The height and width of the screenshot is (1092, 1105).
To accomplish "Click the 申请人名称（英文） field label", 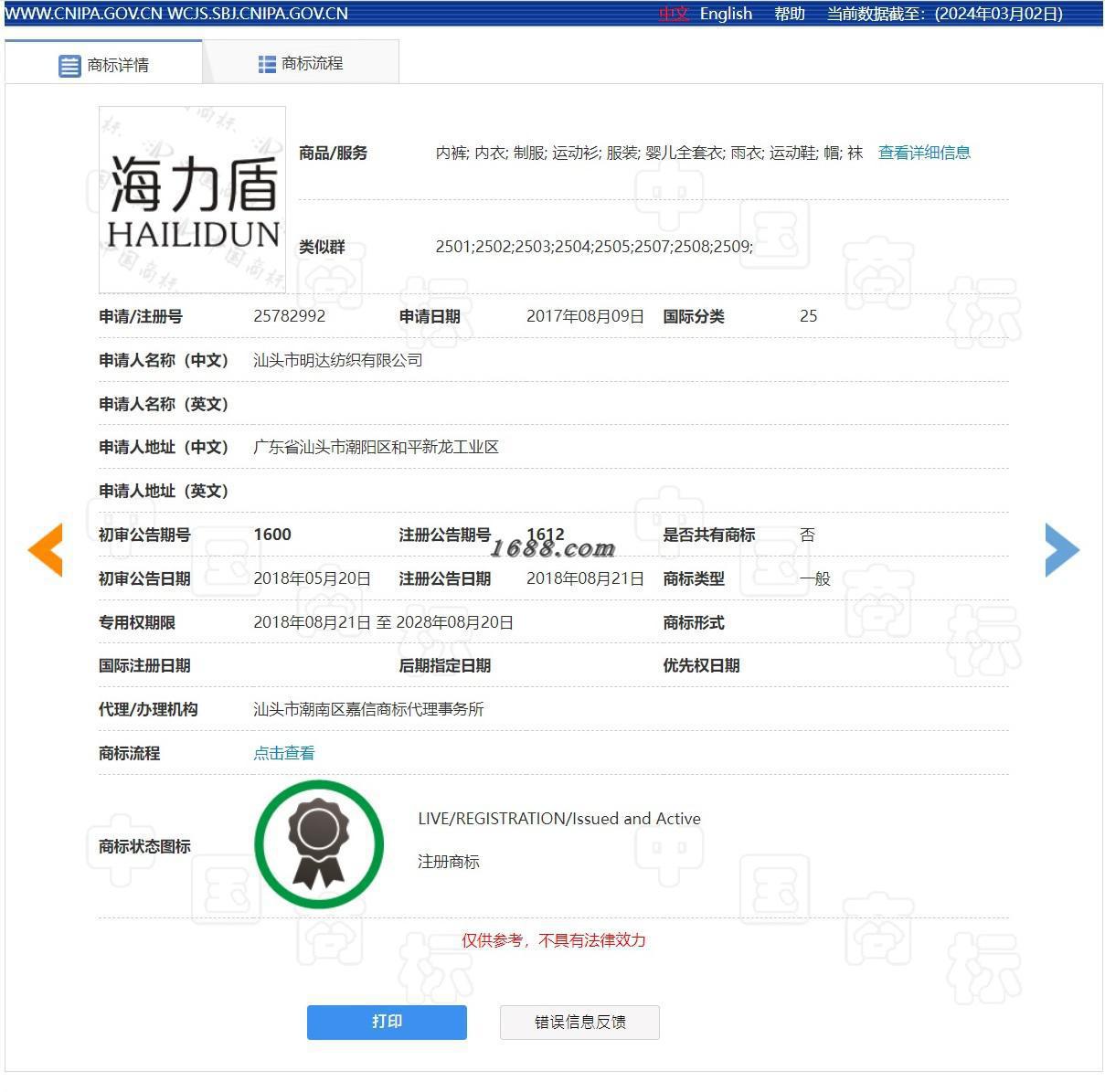I will [x=164, y=404].
